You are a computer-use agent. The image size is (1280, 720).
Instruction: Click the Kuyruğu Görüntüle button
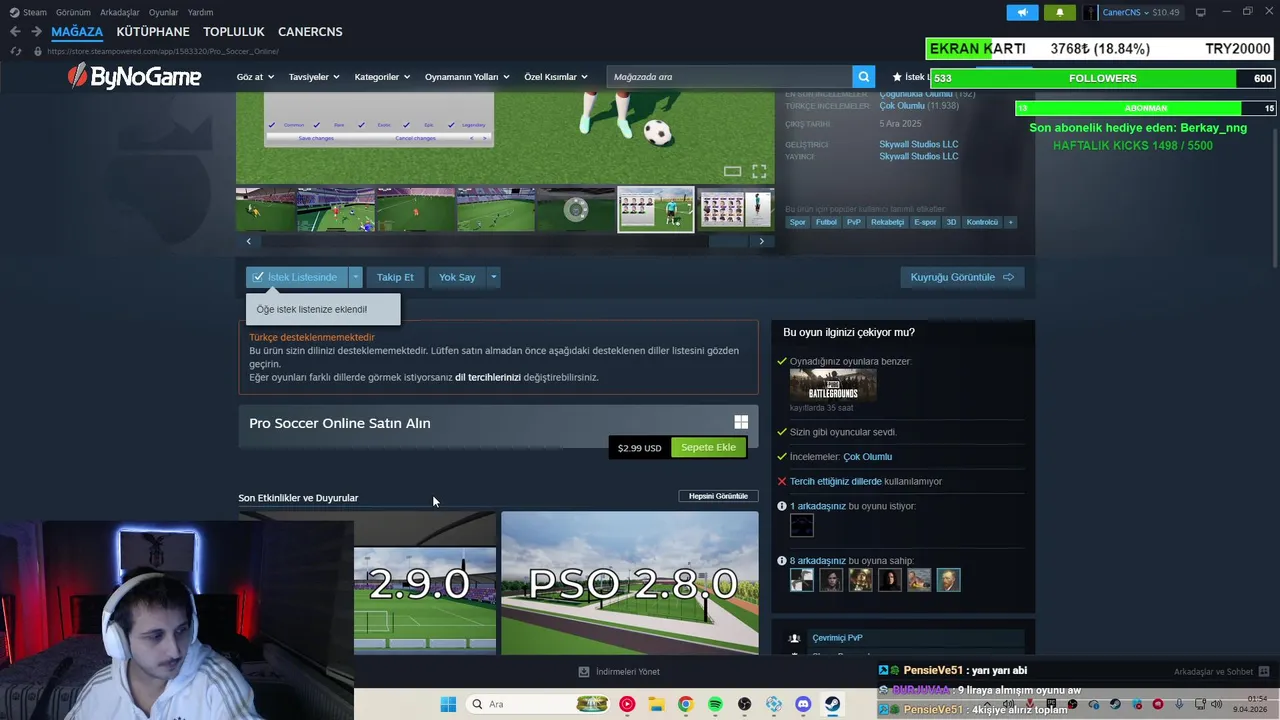[x=962, y=277]
